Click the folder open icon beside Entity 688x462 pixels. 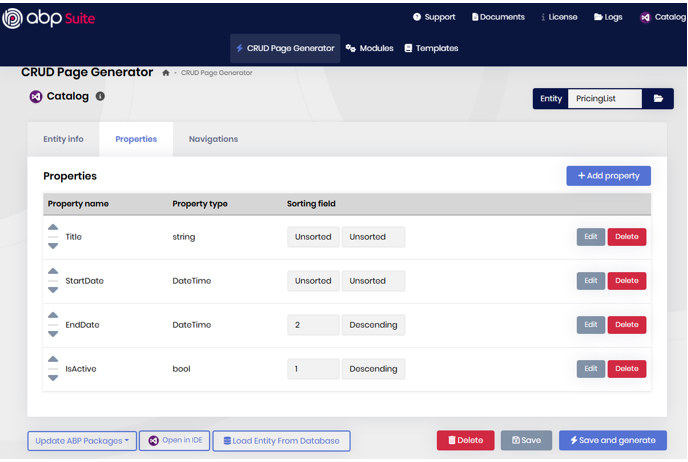(658, 99)
